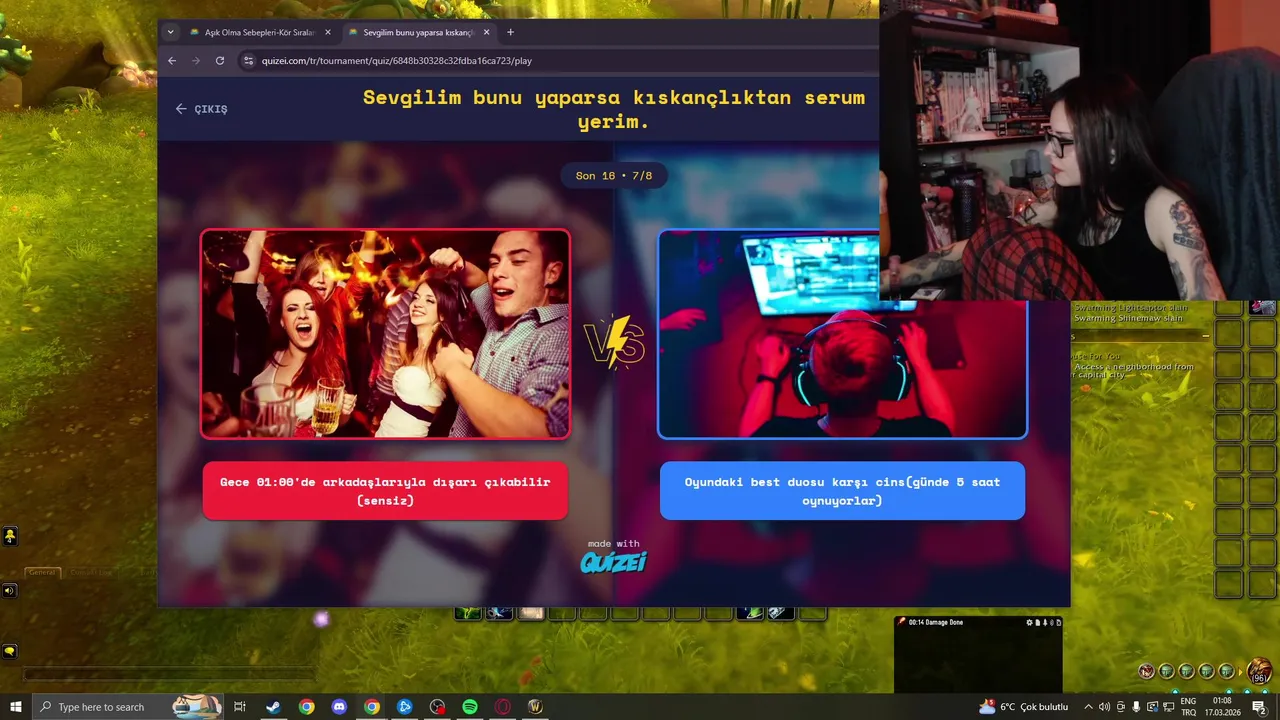Open the volume control in system tray
Screen dimensions: 1280x720
(1104, 707)
